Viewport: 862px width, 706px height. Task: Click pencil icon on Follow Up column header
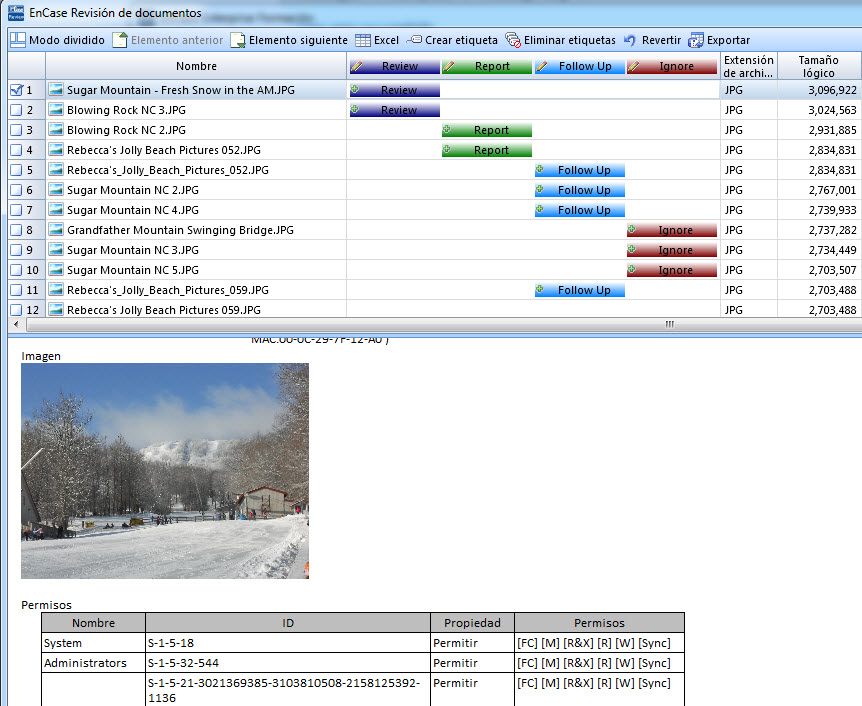(x=541, y=67)
